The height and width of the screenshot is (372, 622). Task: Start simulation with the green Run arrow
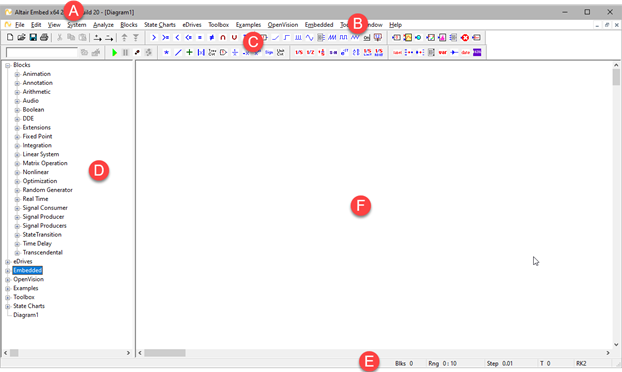click(x=115, y=52)
